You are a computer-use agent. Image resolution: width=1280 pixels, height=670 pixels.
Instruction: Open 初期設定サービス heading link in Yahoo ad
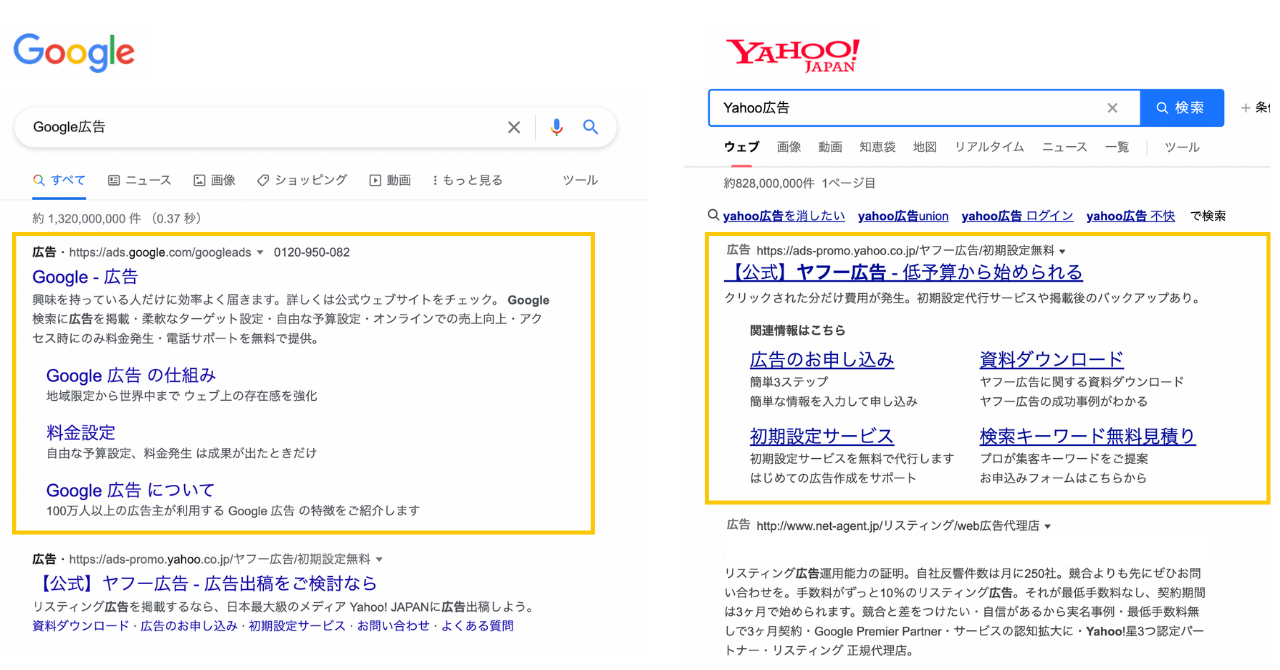(x=822, y=436)
